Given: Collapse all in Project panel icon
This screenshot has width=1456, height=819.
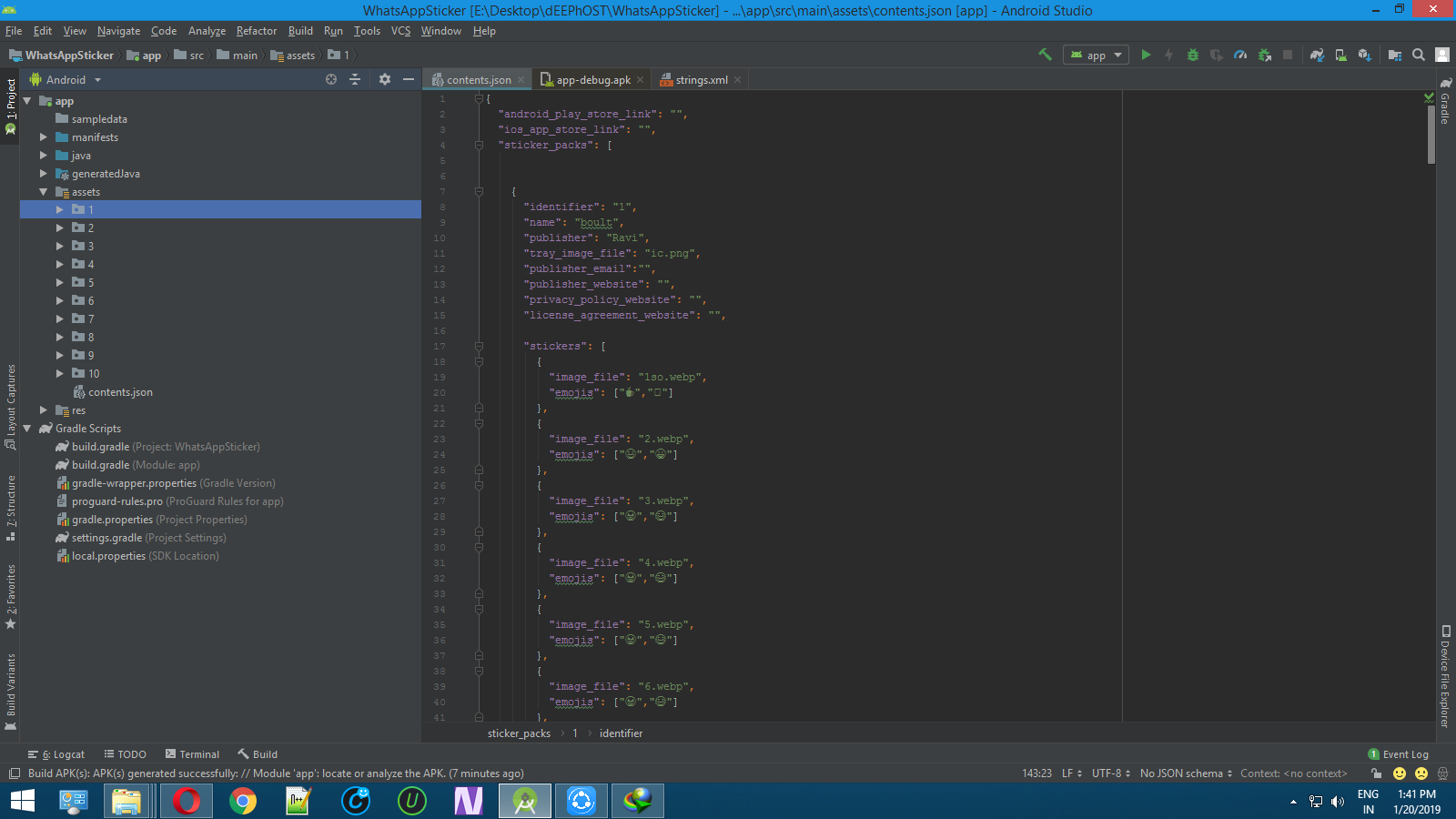Looking at the screenshot, I should click(x=355, y=79).
